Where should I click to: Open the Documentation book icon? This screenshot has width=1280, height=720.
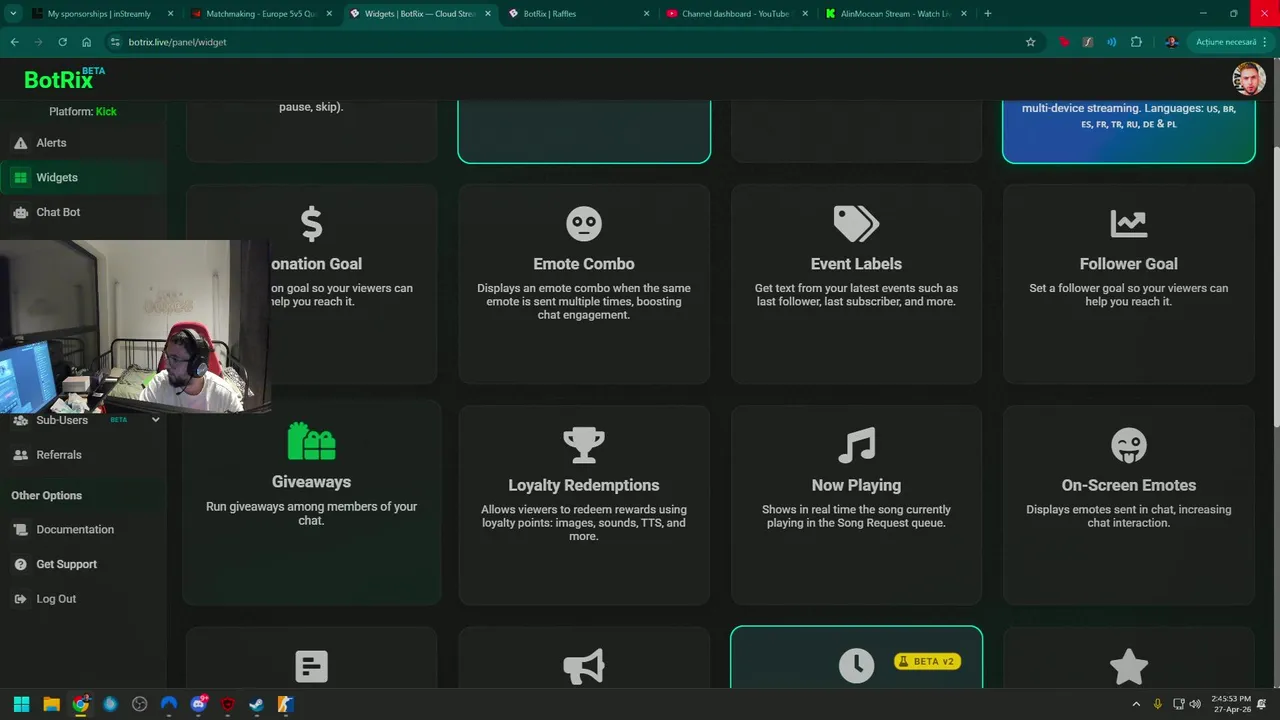click(20, 530)
